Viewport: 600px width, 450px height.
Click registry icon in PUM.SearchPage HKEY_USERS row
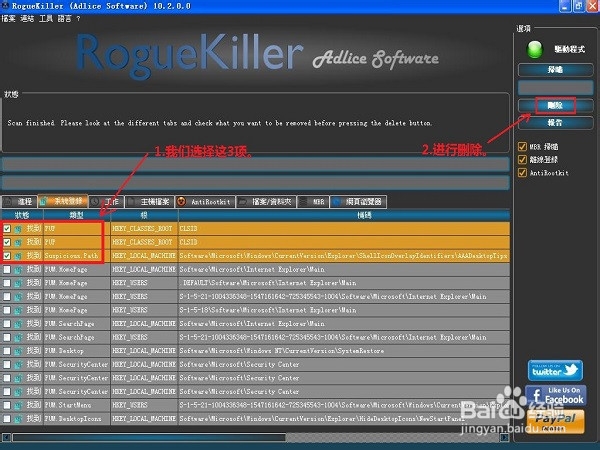tap(18, 338)
